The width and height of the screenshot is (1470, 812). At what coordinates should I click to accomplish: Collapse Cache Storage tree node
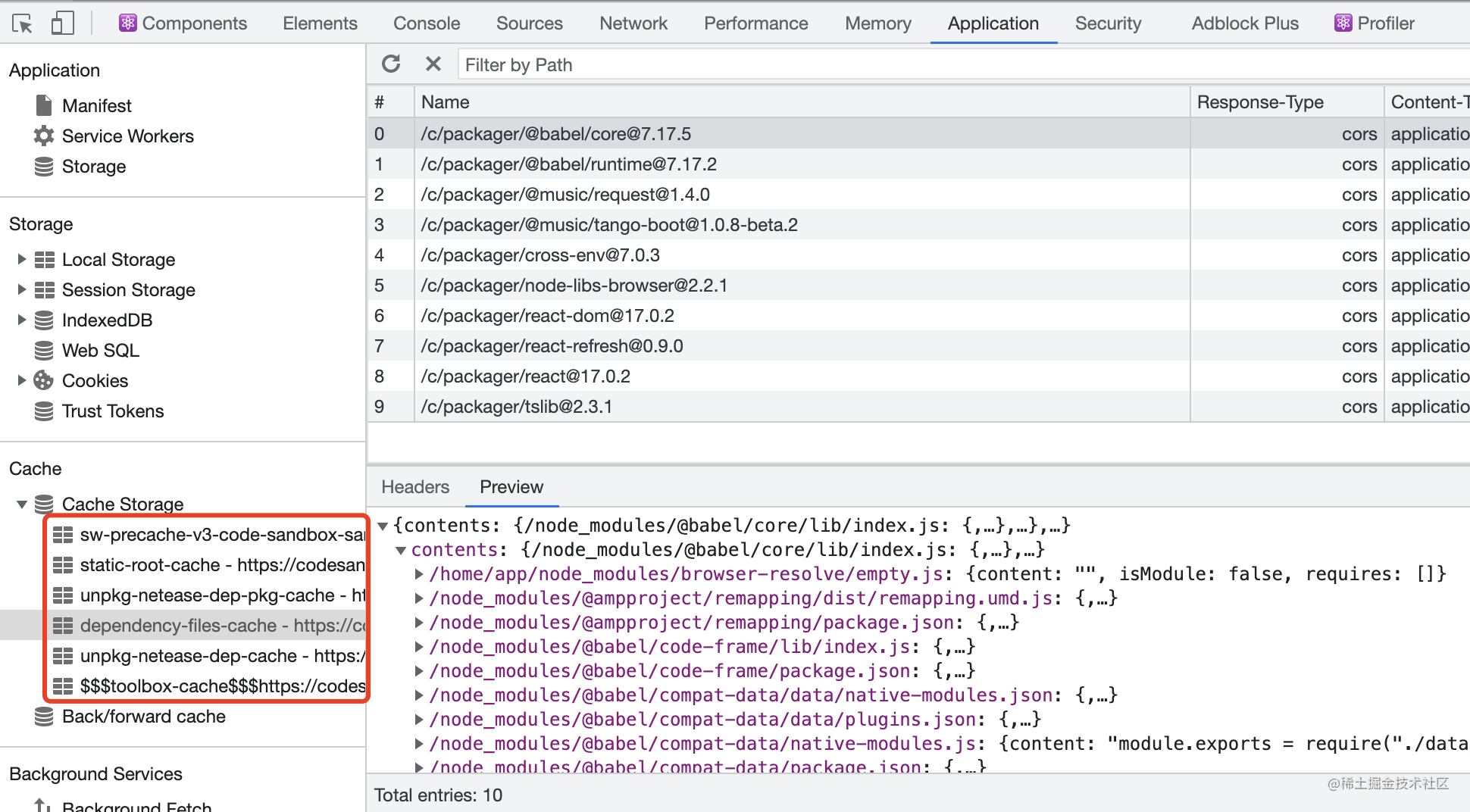click(x=21, y=504)
